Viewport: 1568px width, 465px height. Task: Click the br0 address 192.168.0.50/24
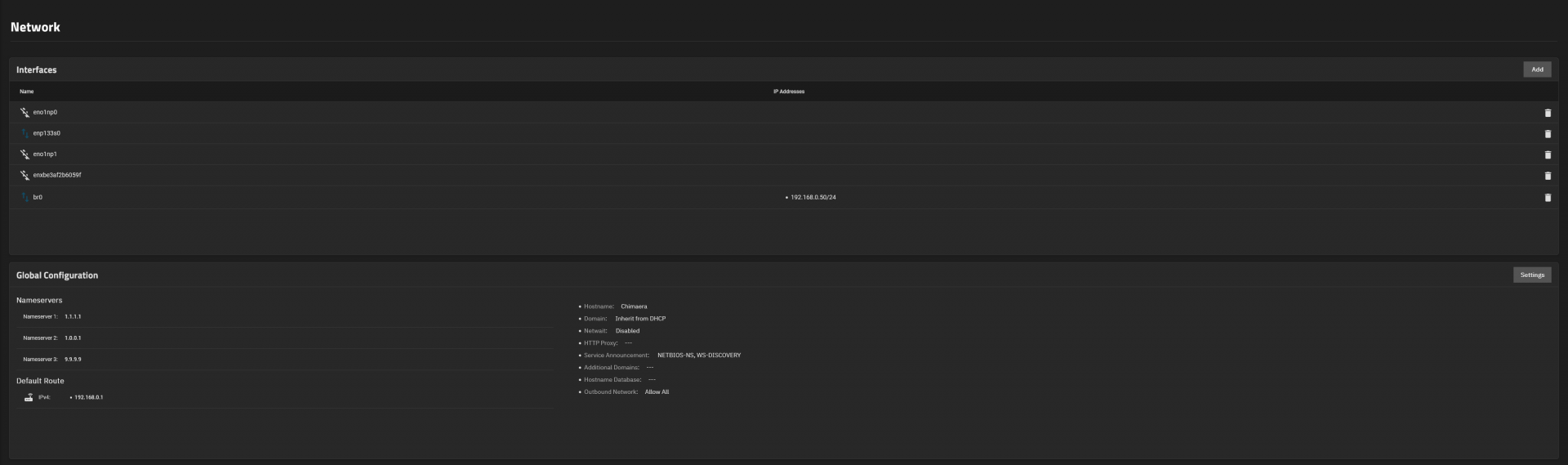[x=813, y=197]
